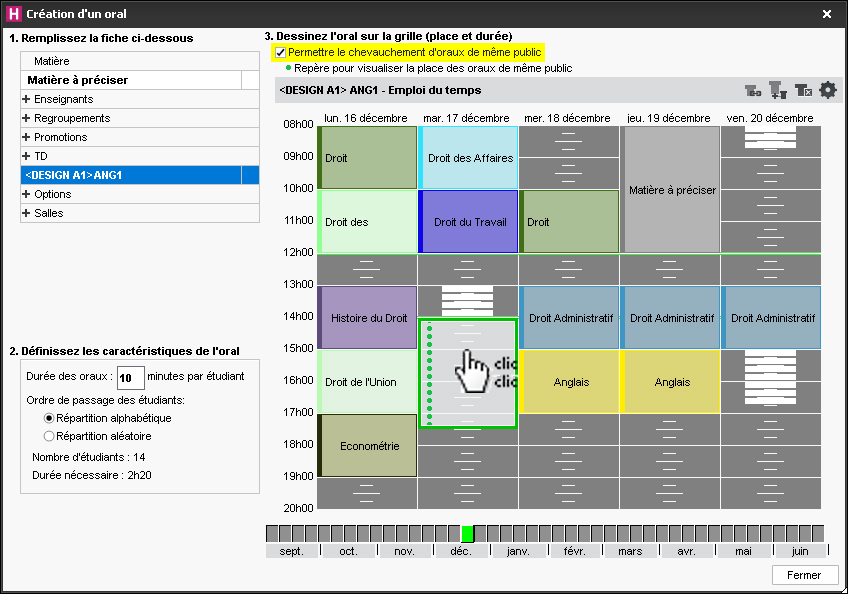
Task: Select the Droit de l'Union block
Action: 367,381
